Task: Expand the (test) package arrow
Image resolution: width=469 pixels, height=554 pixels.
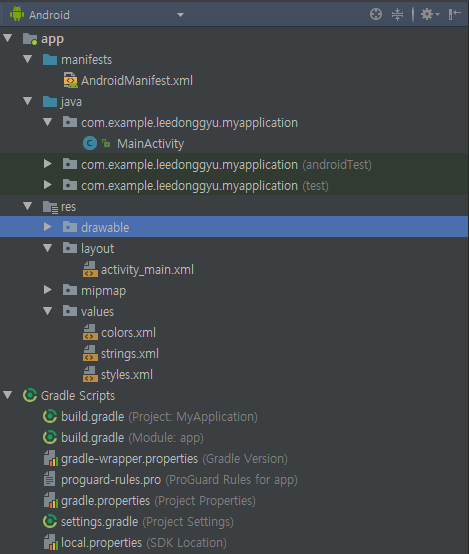Action: pos(47,185)
